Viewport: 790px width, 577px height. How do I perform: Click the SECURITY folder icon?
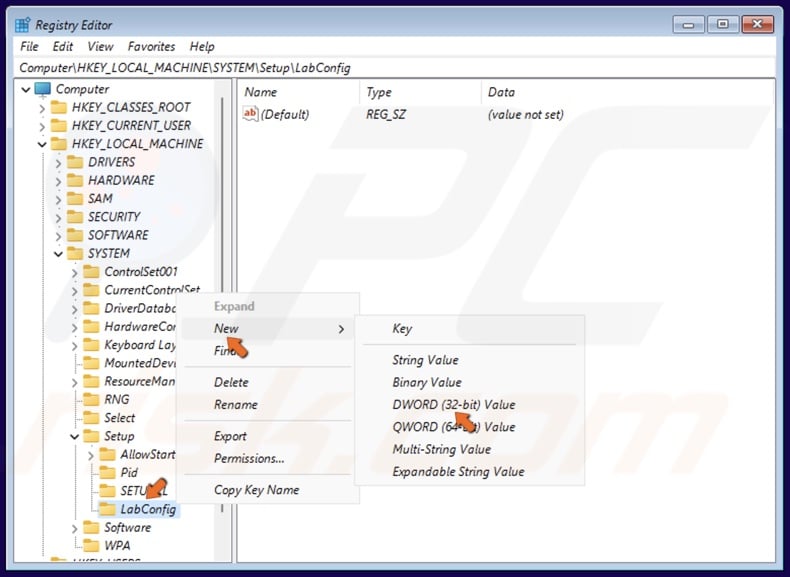(75, 217)
